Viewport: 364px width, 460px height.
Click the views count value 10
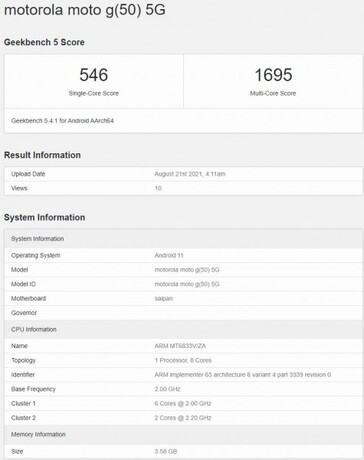point(158,188)
